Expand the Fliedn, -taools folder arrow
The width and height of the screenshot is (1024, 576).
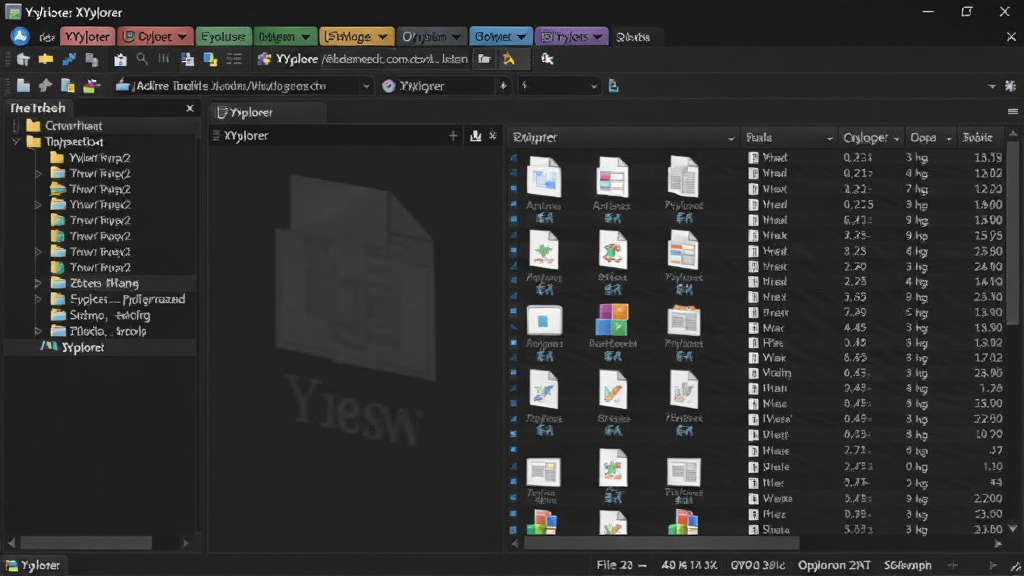click(38, 331)
